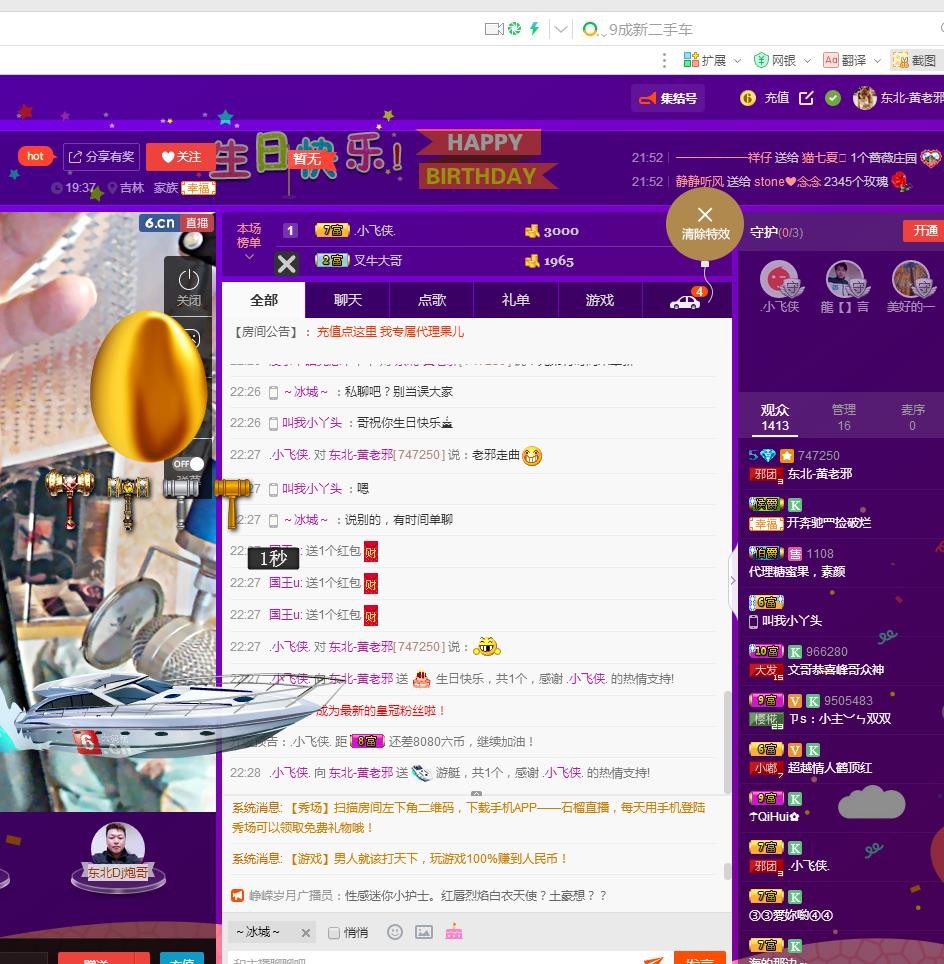Select ~冰域~ chat recipient field
The width and height of the screenshot is (944, 964).
272,933
